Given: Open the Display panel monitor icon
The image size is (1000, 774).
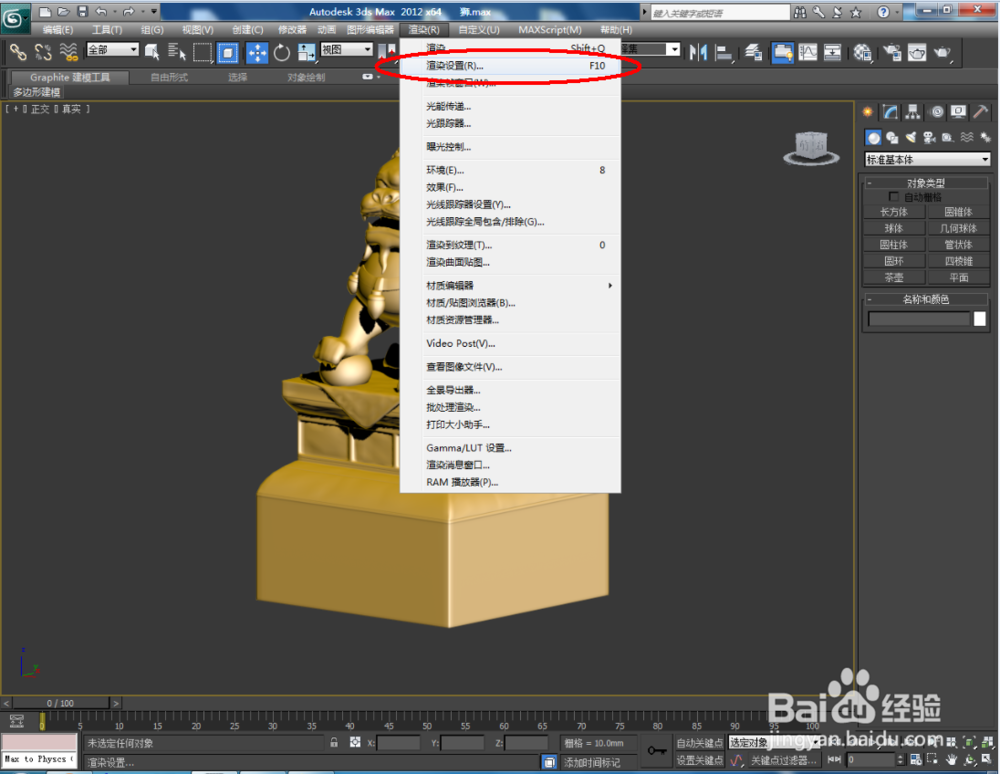Looking at the screenshot, I should click(958, 112).
